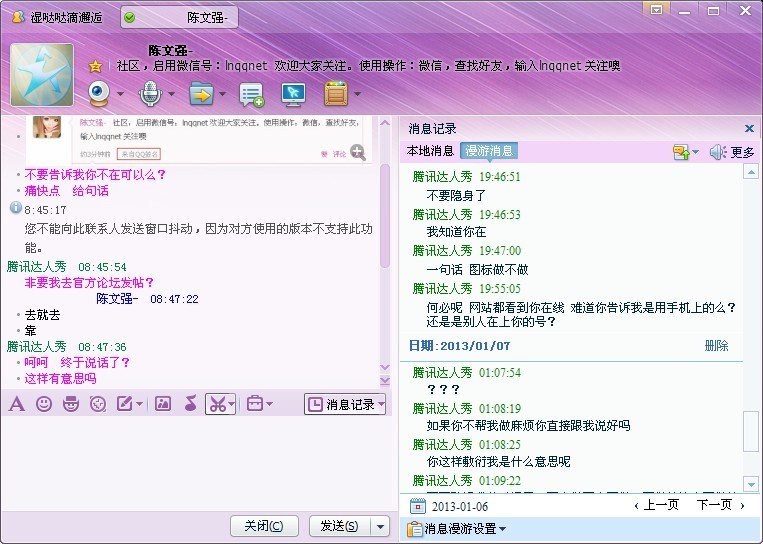Click the 关闭(C) button
The image size is (763, 544).
click(x=264, y=526)
